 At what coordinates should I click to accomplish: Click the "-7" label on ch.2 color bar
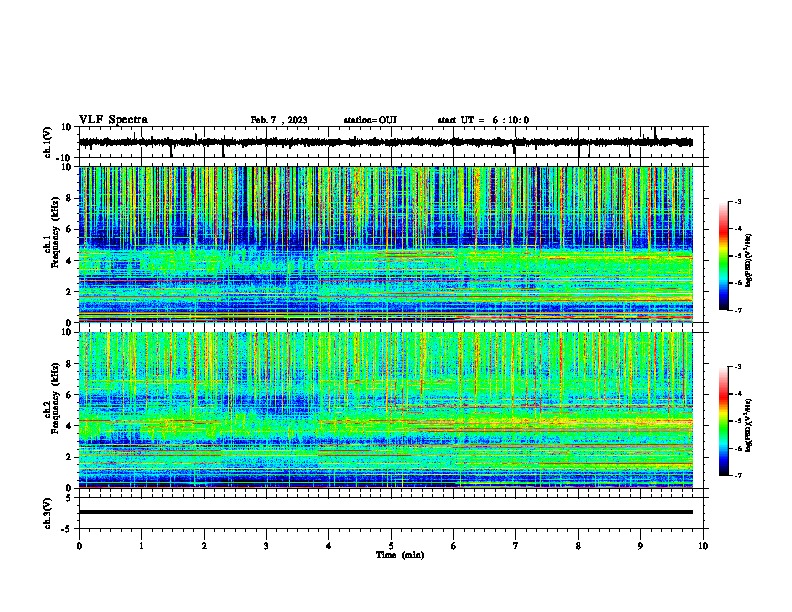738,476
